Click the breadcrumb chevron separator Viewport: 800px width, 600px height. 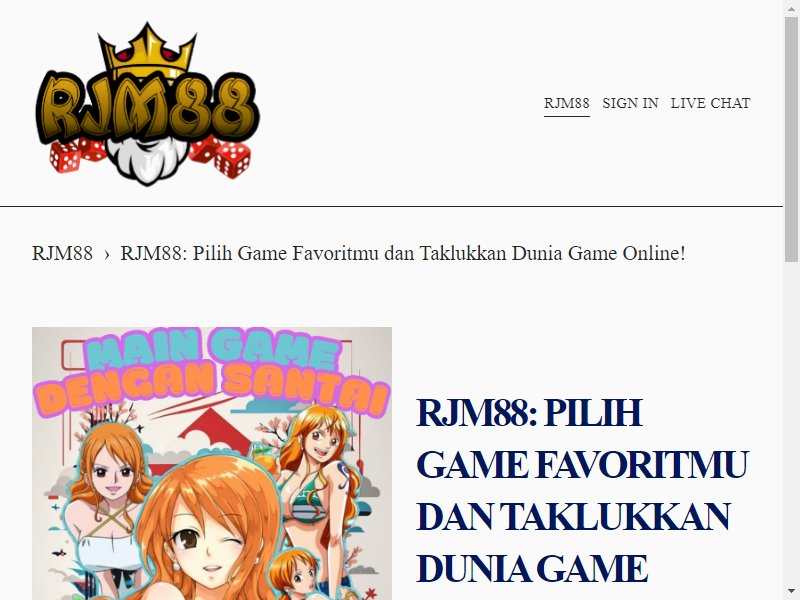pyautogui.click(x=107, y=254)
